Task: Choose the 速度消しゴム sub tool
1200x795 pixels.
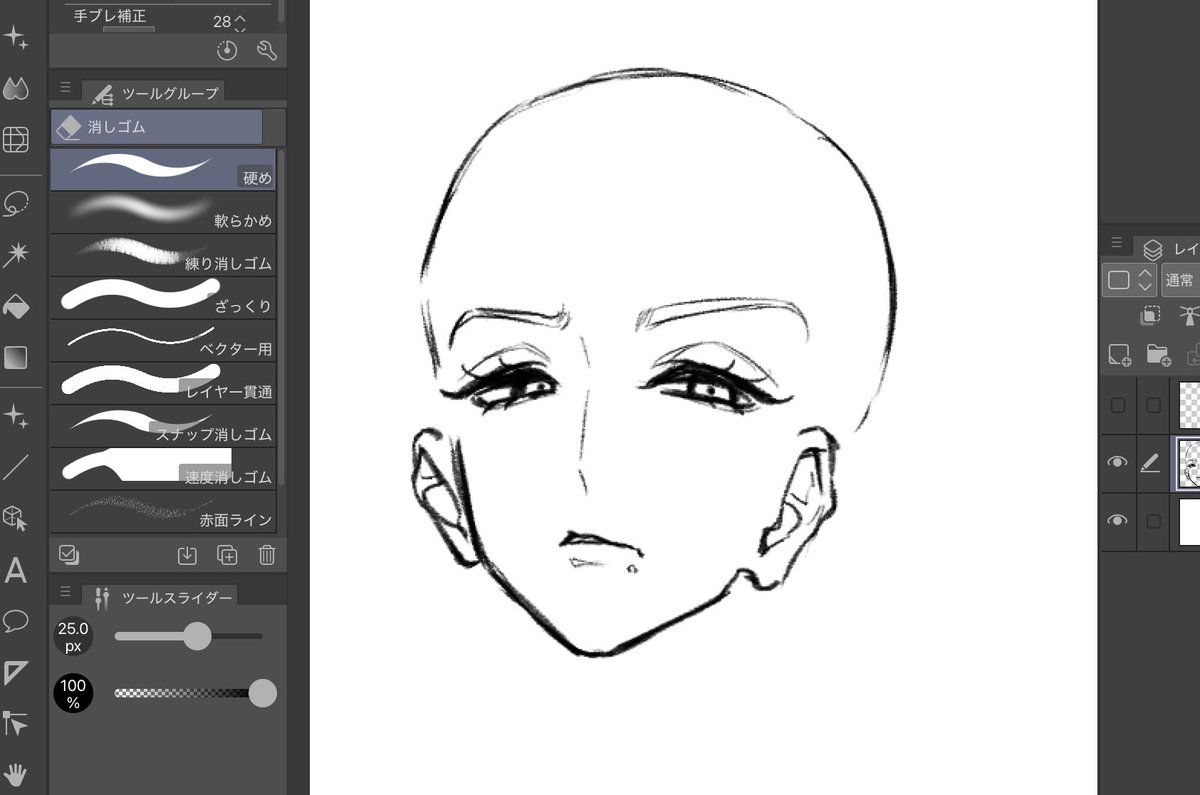Action: point(163,468)
